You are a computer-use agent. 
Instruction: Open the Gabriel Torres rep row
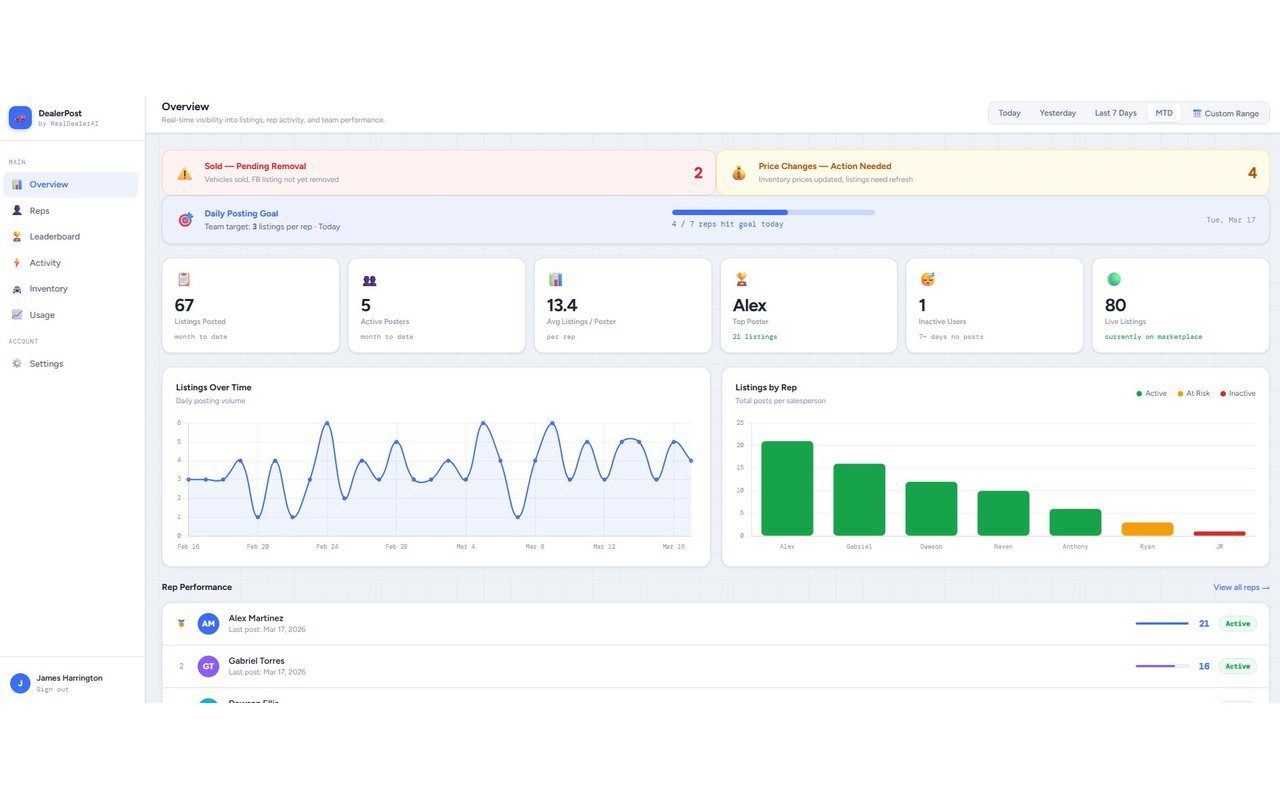716,666
